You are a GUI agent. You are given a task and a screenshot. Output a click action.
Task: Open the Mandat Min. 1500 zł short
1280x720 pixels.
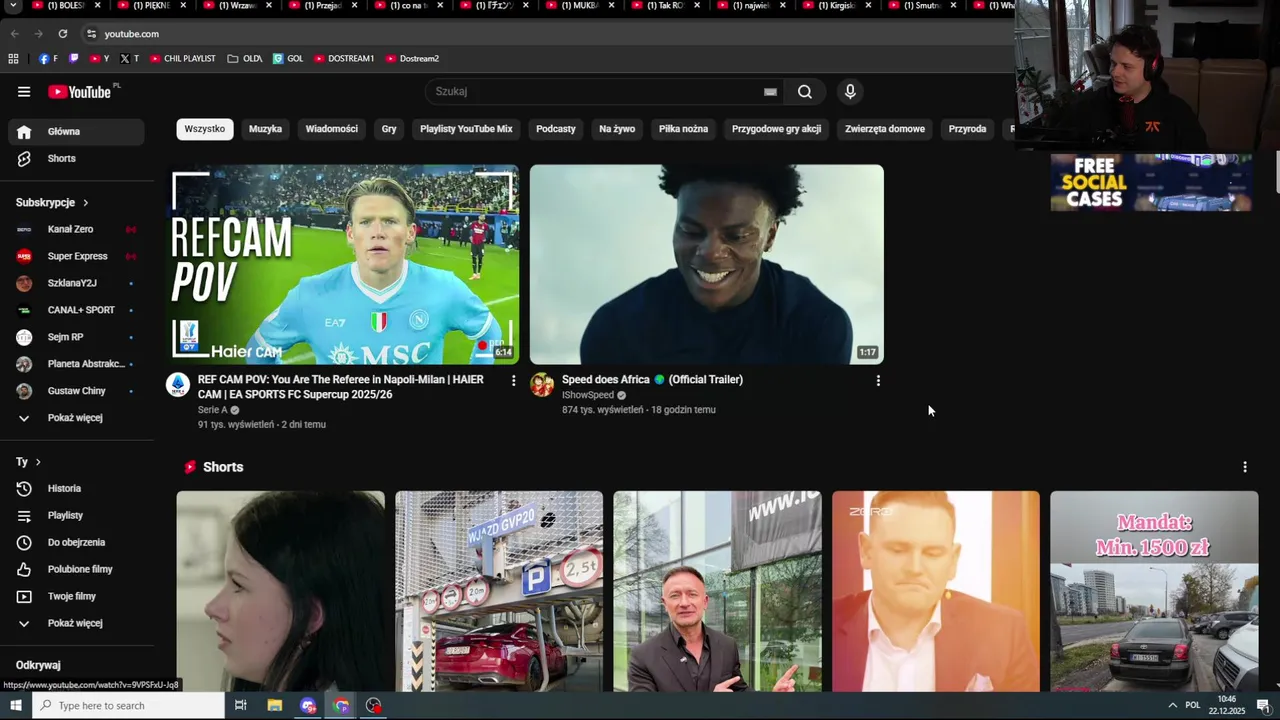point(1154,591)
